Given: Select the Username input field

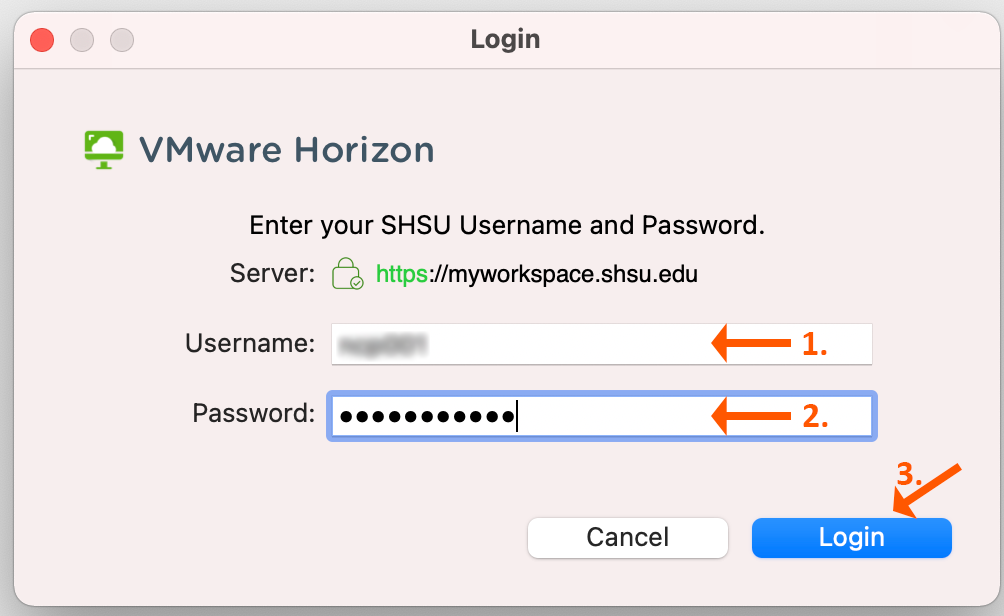Looking at the screenshot, I should tap(600, 343).
